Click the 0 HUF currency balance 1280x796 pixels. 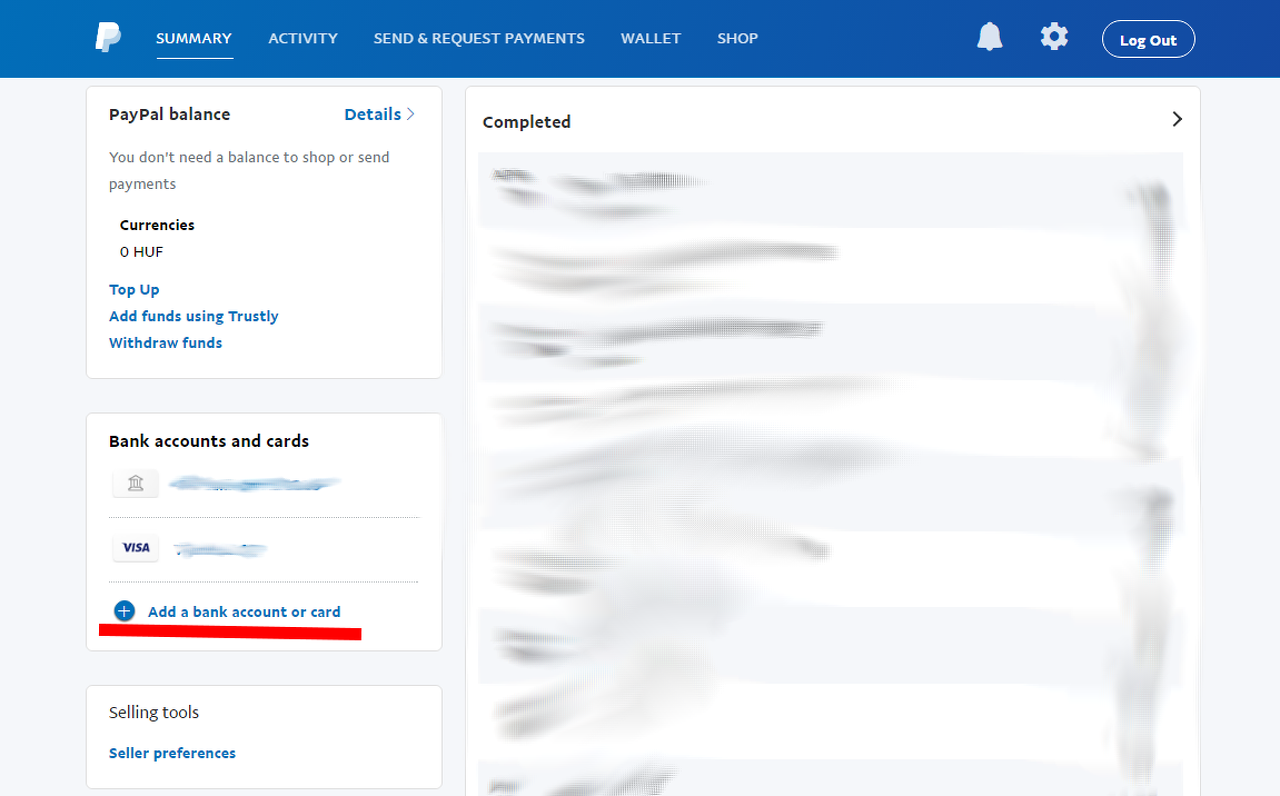[x=141, y=252]
